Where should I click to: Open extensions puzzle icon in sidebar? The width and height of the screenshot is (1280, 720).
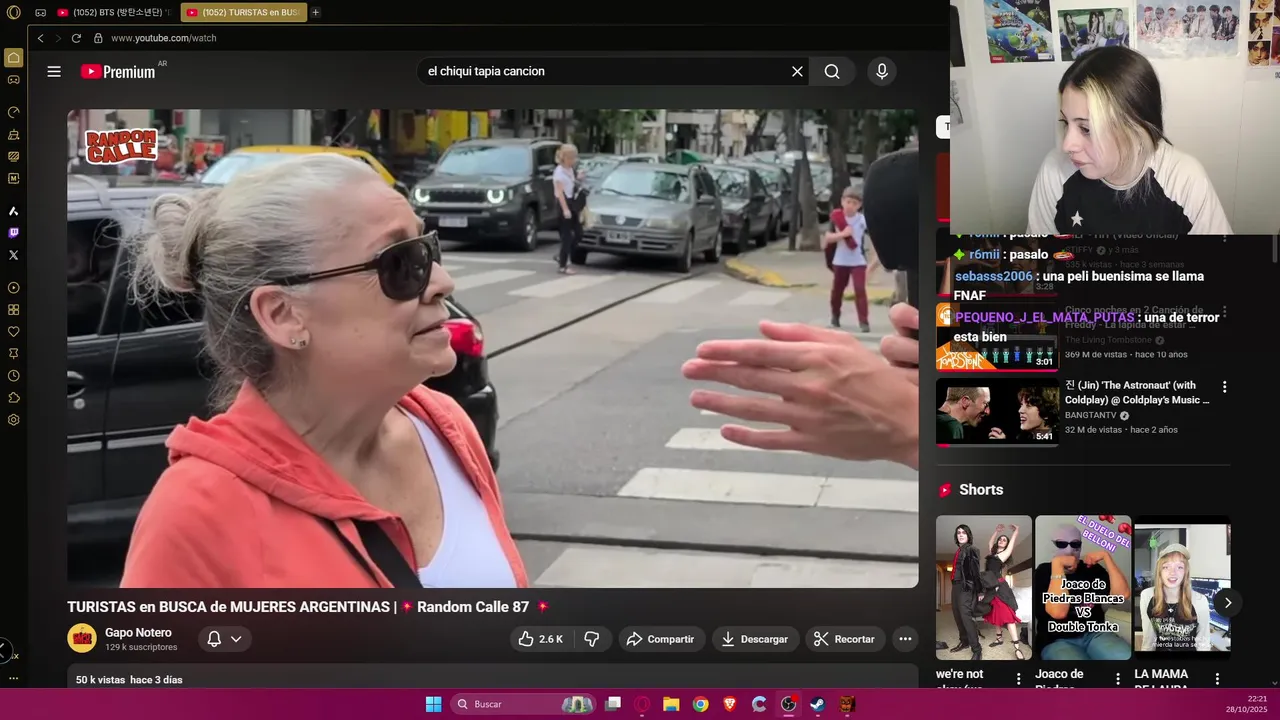coord(13,398)
